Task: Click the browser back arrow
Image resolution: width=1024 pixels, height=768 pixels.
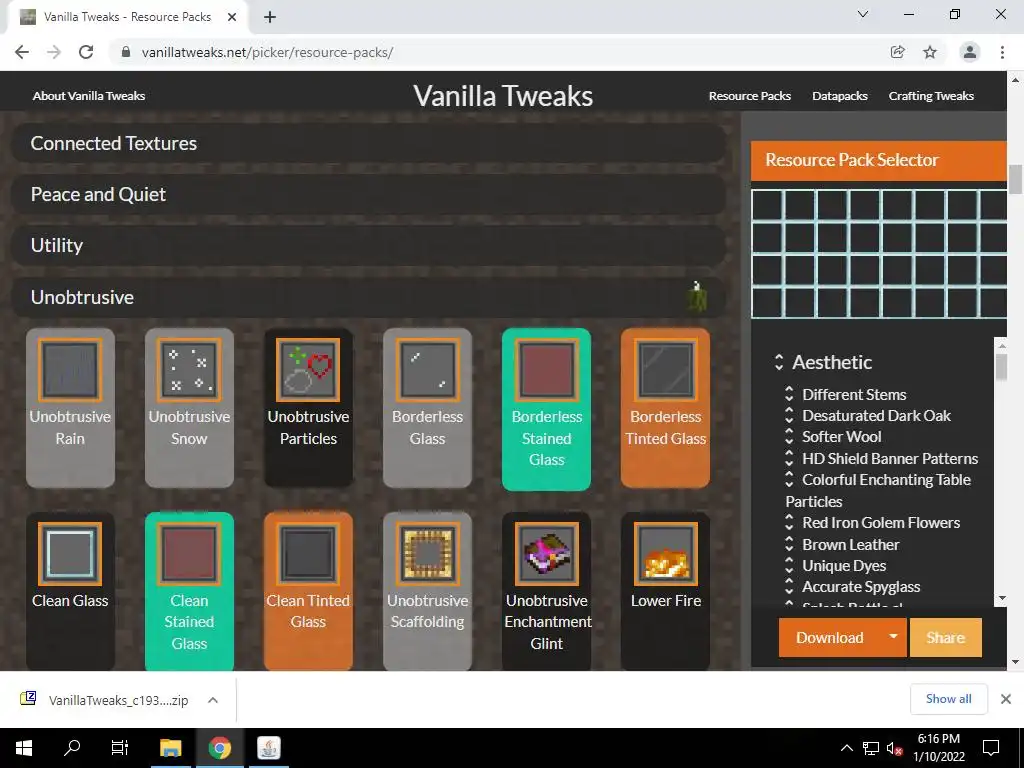Action: (22, 52)
